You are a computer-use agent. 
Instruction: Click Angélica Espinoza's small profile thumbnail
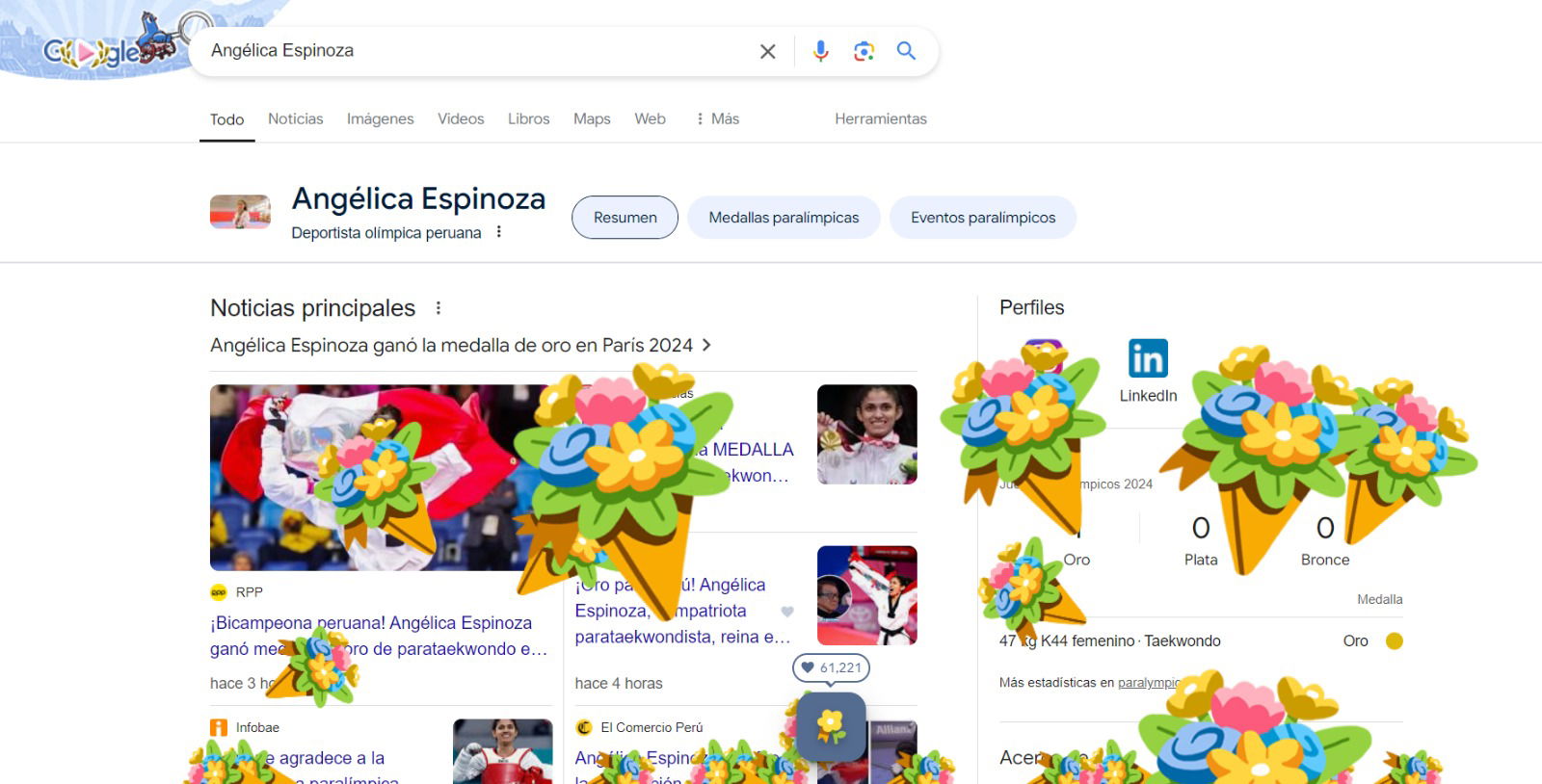pyautogui.click(x=240, y=212)
